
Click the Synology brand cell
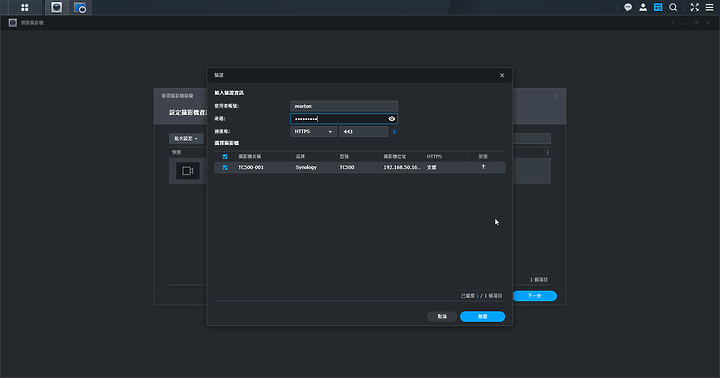tap(306, 168)
